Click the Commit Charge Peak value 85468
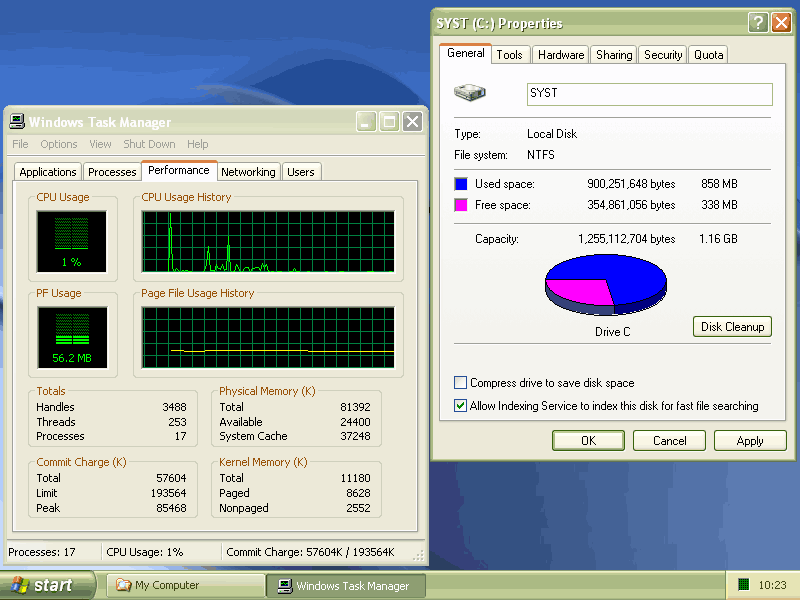 pos(171,508)
